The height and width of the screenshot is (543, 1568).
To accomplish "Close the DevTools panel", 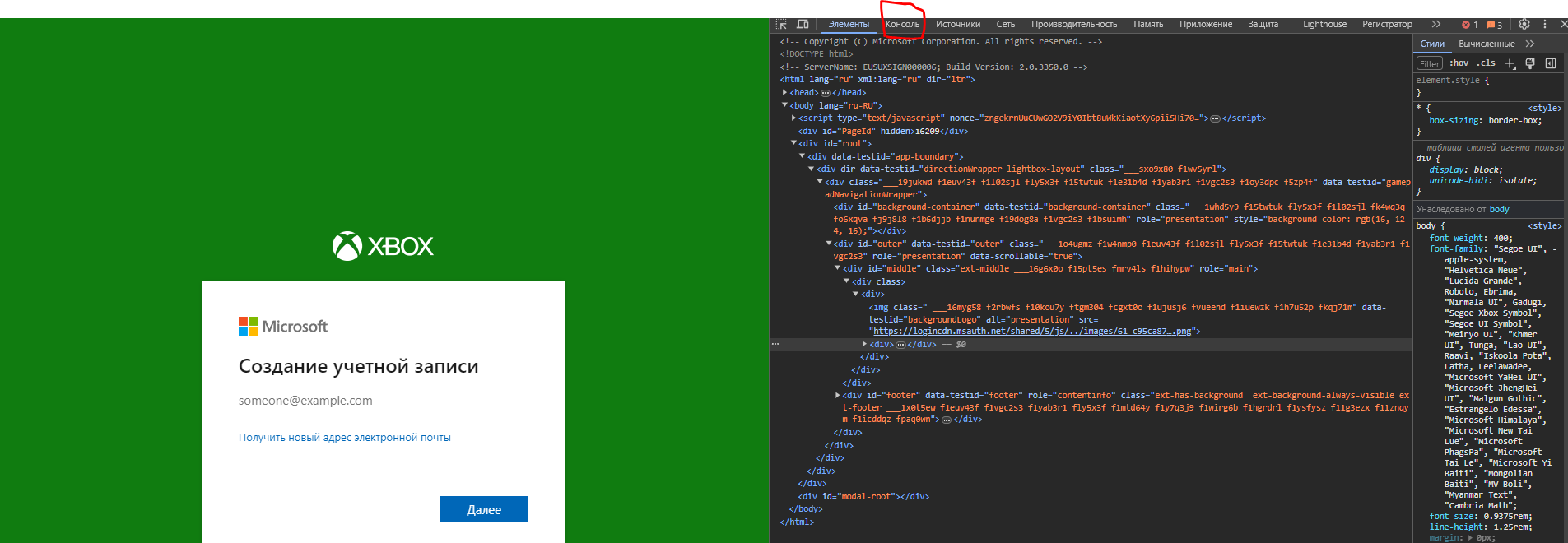I will click(1563, 25).
